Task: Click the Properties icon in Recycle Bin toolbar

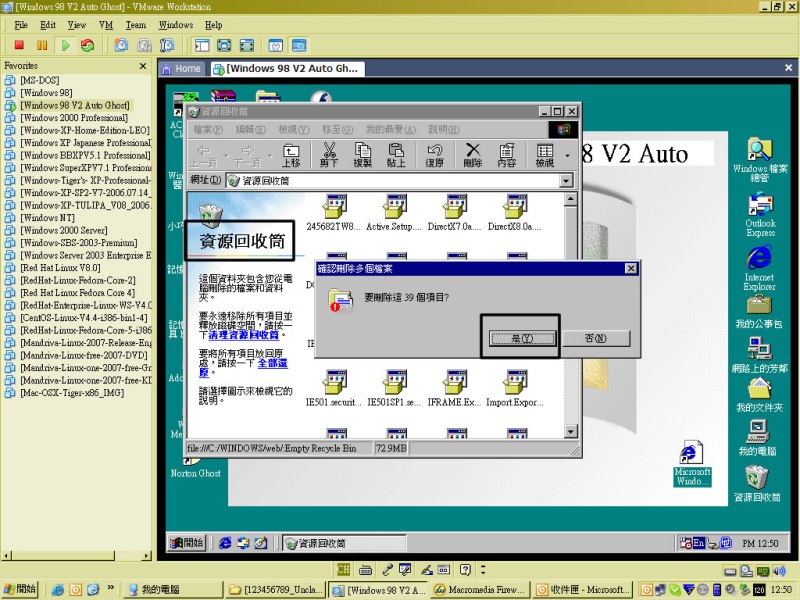Action: click(x=507, y=155)
